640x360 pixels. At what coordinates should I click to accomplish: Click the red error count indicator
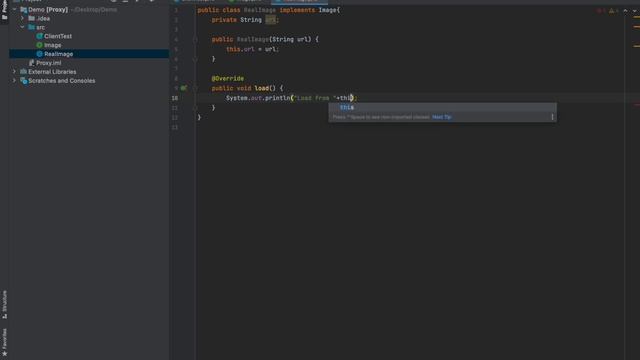click(602, 11)
